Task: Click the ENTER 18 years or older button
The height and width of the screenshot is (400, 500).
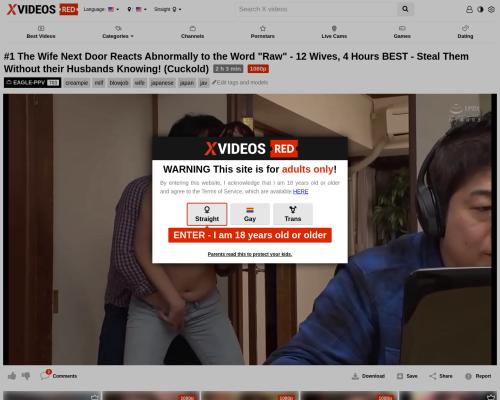Action: (x=250, y=235)
